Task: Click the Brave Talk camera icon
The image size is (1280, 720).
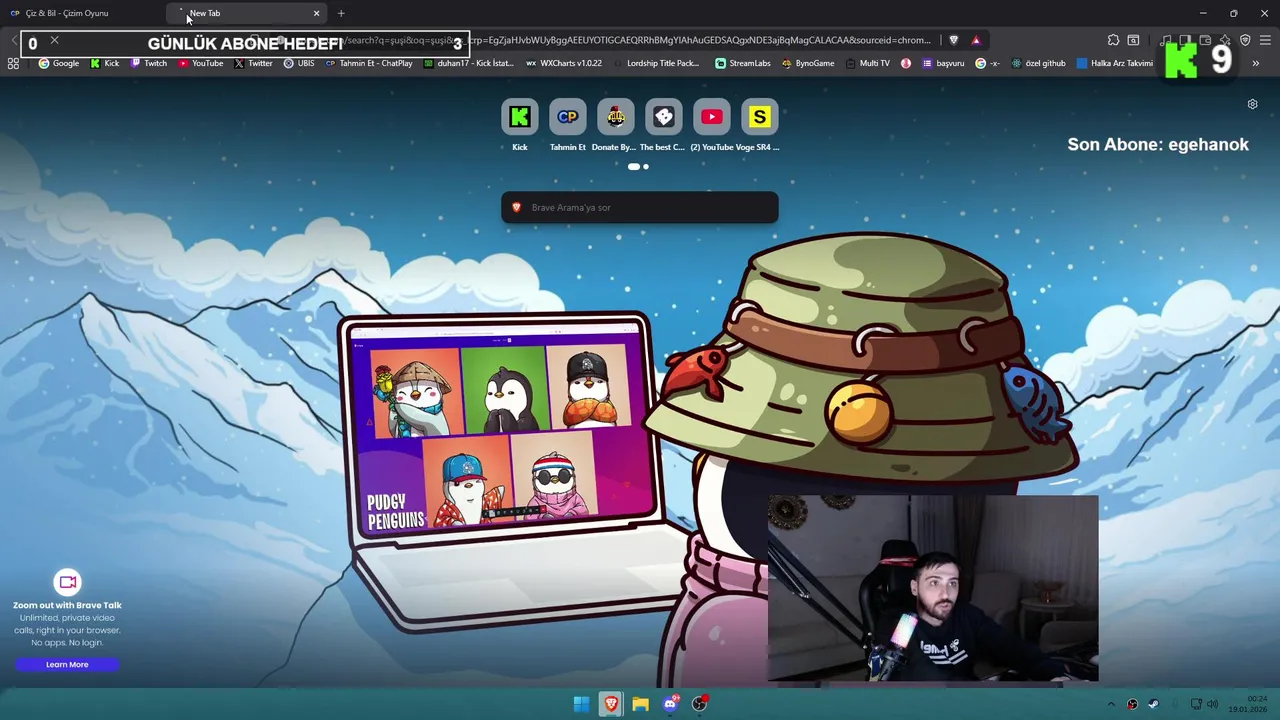Action: click(x=67, y=582)
